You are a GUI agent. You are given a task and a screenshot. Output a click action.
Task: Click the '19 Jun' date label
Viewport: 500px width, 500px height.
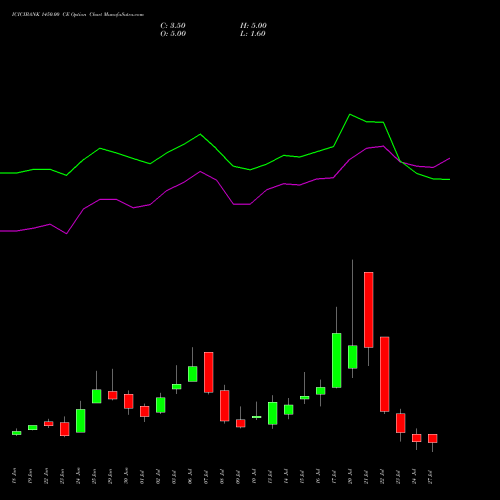coord(30,476)
